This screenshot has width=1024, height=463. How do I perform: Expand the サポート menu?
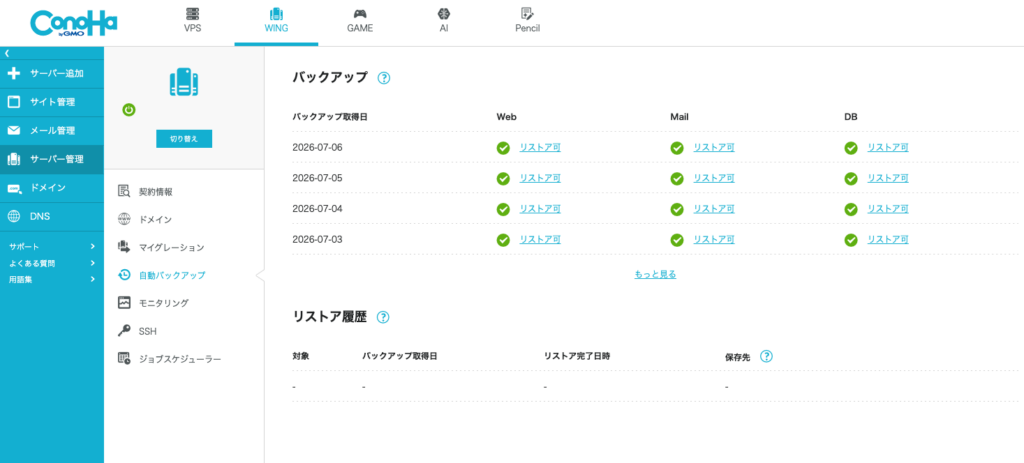click(52, 246)
